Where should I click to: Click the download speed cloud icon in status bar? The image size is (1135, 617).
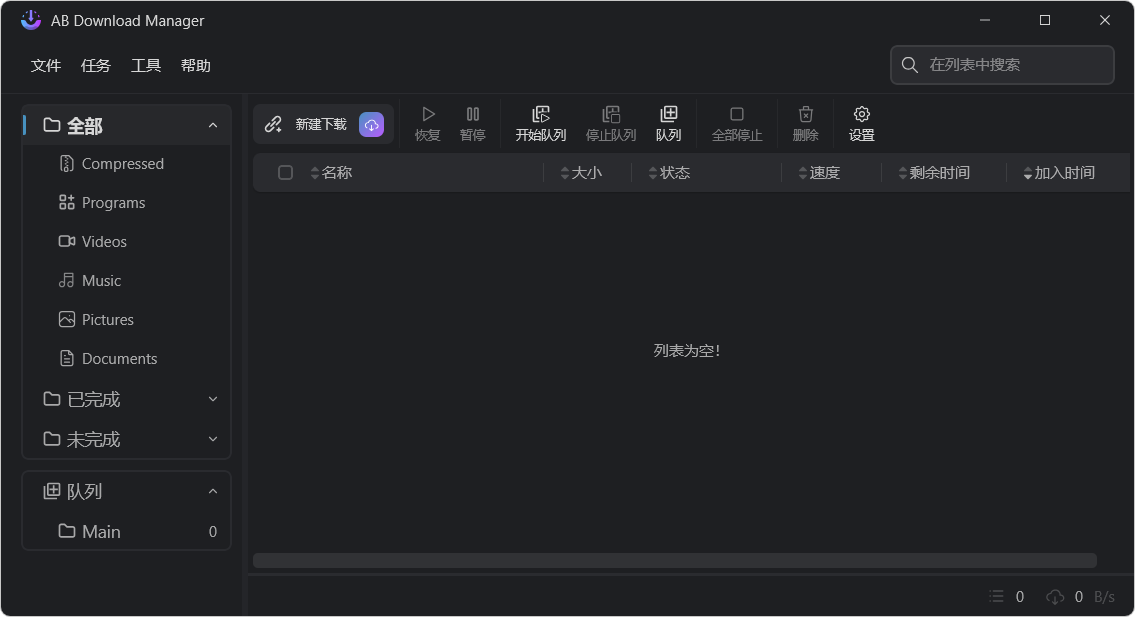click(x=1055, y=597)
